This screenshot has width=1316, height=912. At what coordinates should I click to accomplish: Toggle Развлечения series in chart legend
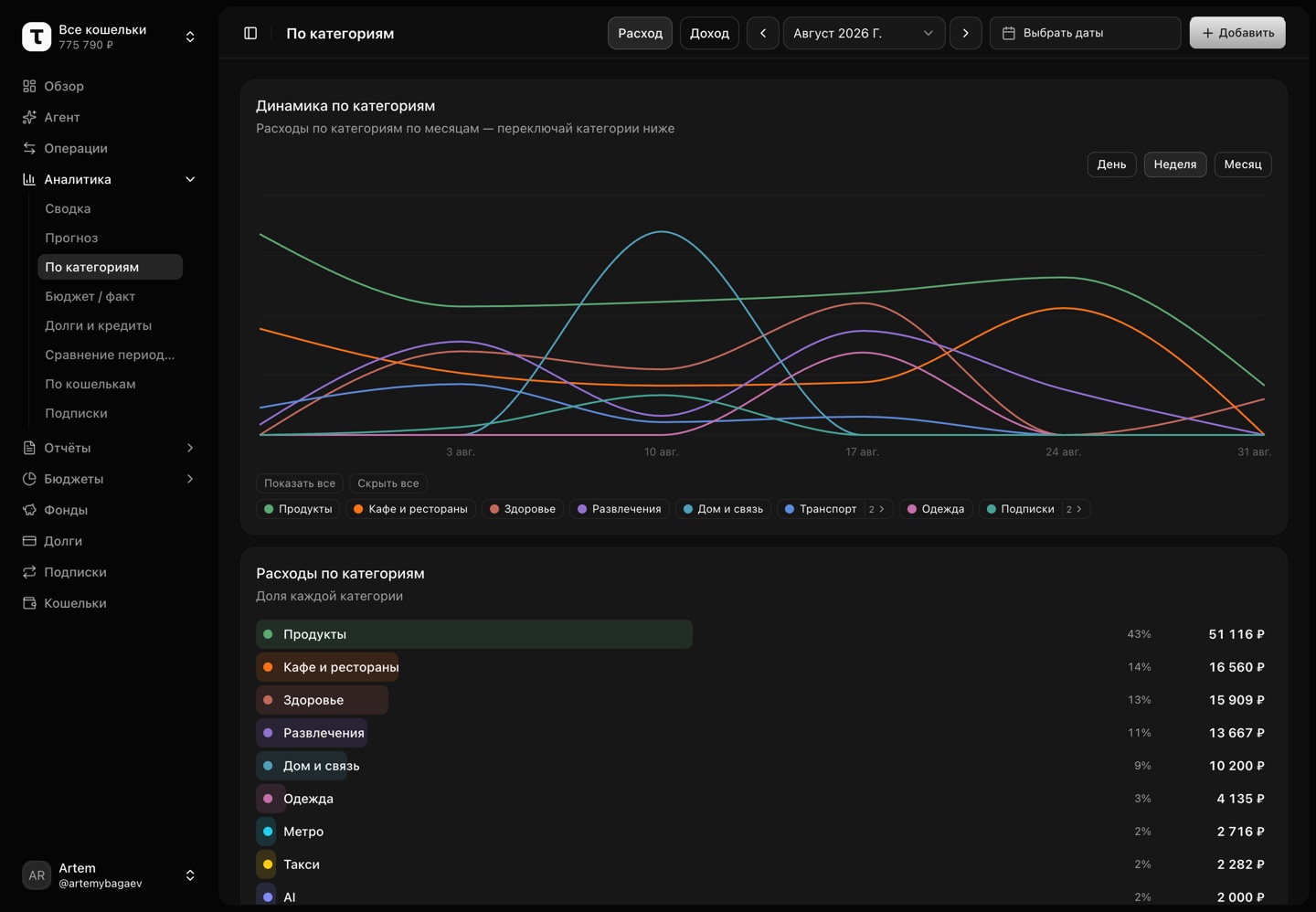point(620,509)
